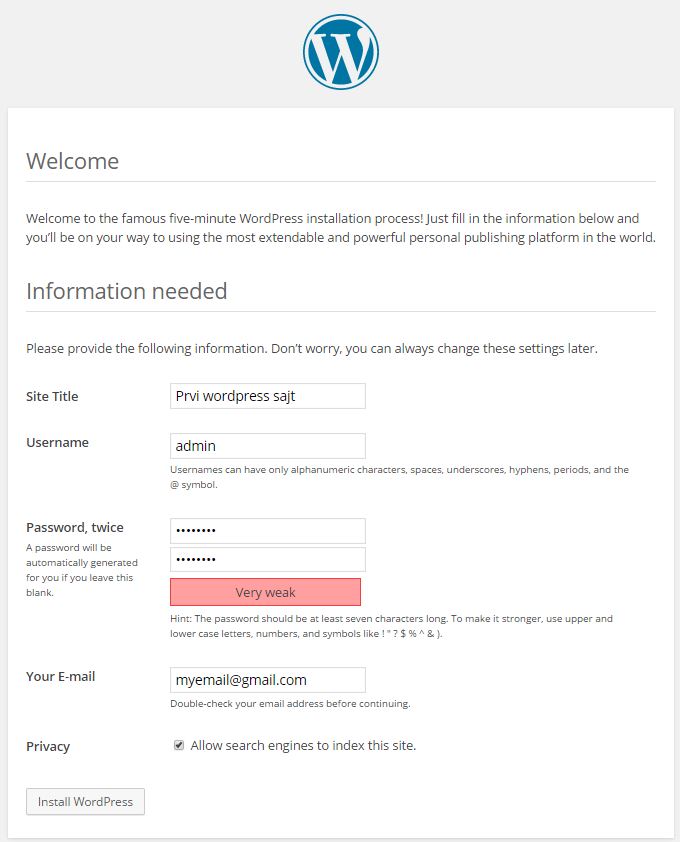Focus the Site Title input field
680x842 pixels.
tap(267, 396)
